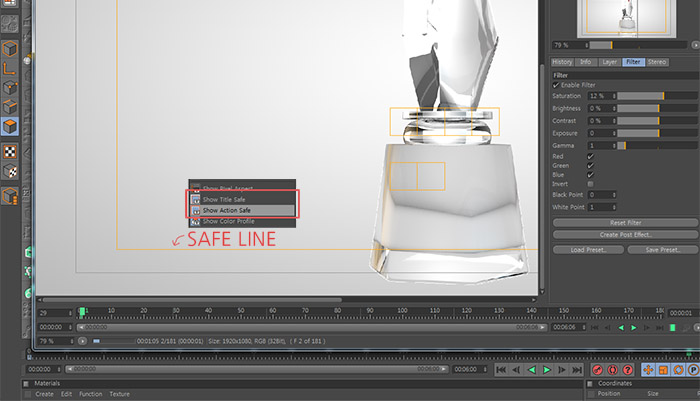Viewport: 700px width, 401px height.
Task: Toggle the Scale keyframe icon
Action: point(663,369)
